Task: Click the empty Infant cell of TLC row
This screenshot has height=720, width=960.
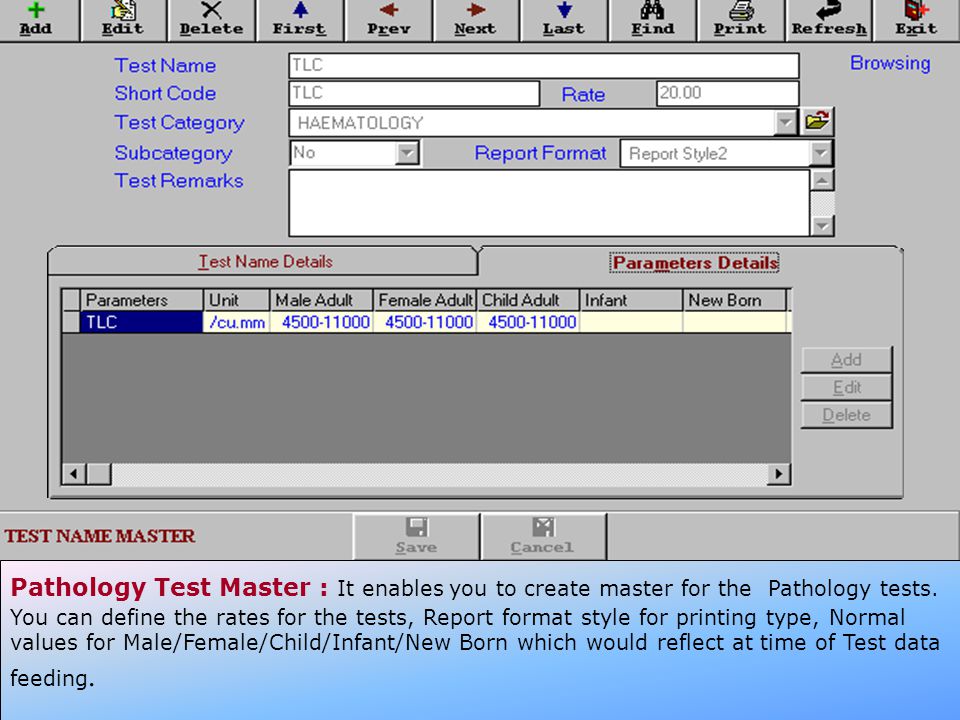Action: [631, 322]
